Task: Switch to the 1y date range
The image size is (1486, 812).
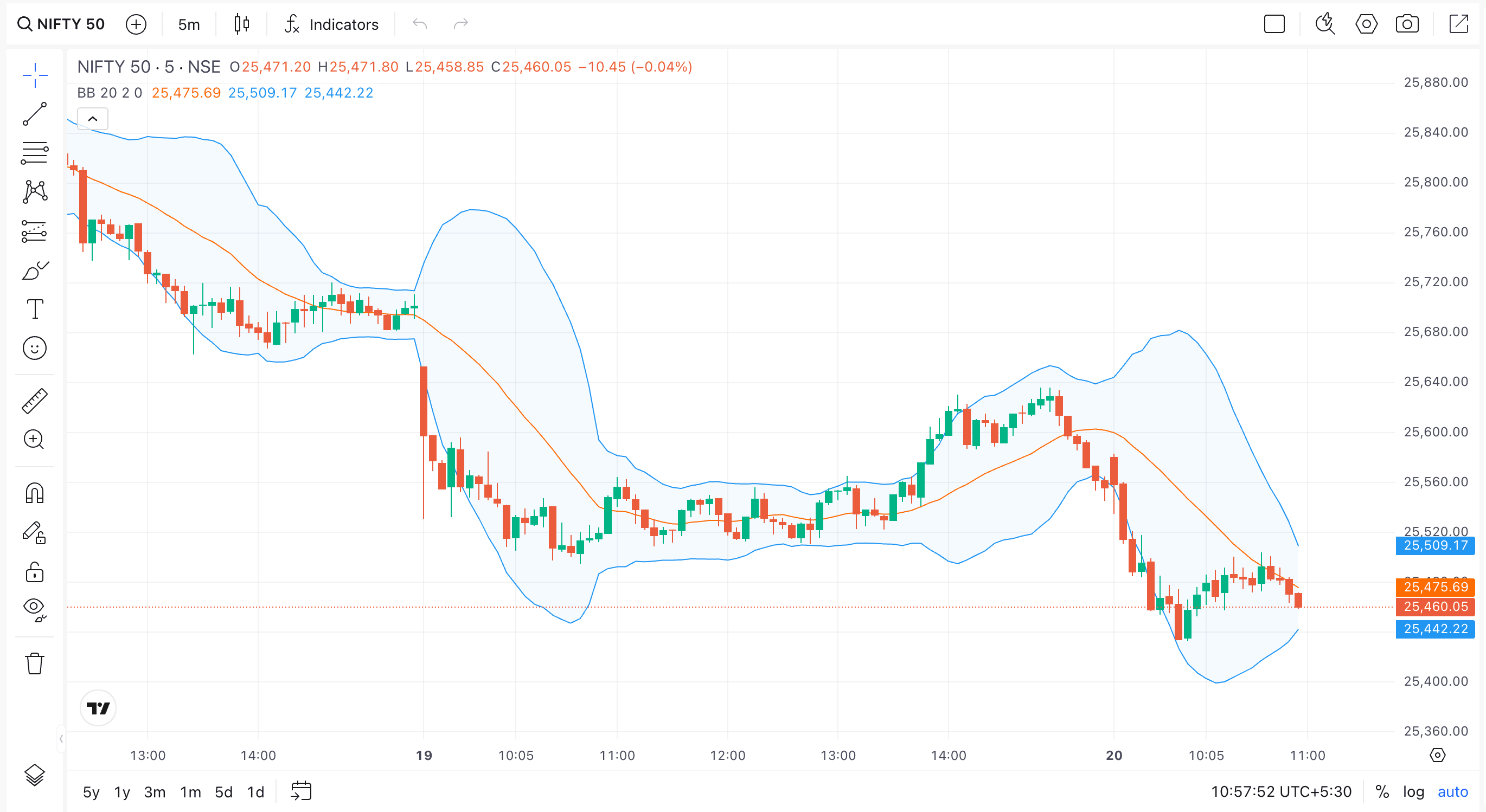Action: point(121,792)
